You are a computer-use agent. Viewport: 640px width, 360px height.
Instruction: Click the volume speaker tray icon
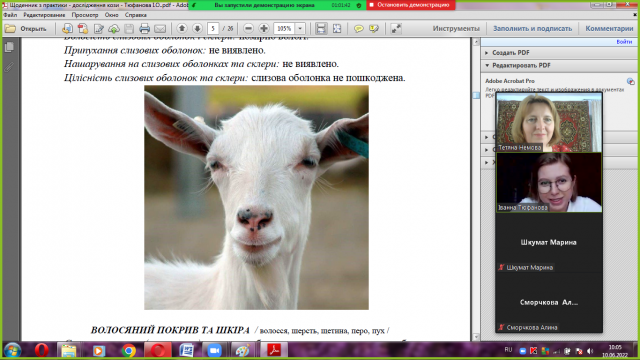point(590,351)
